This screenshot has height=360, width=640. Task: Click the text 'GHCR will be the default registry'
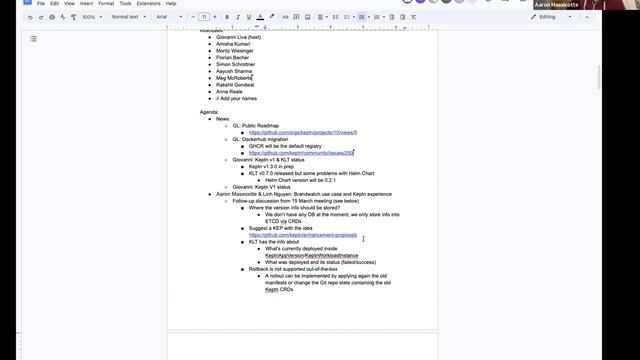[x=285, y=146]
